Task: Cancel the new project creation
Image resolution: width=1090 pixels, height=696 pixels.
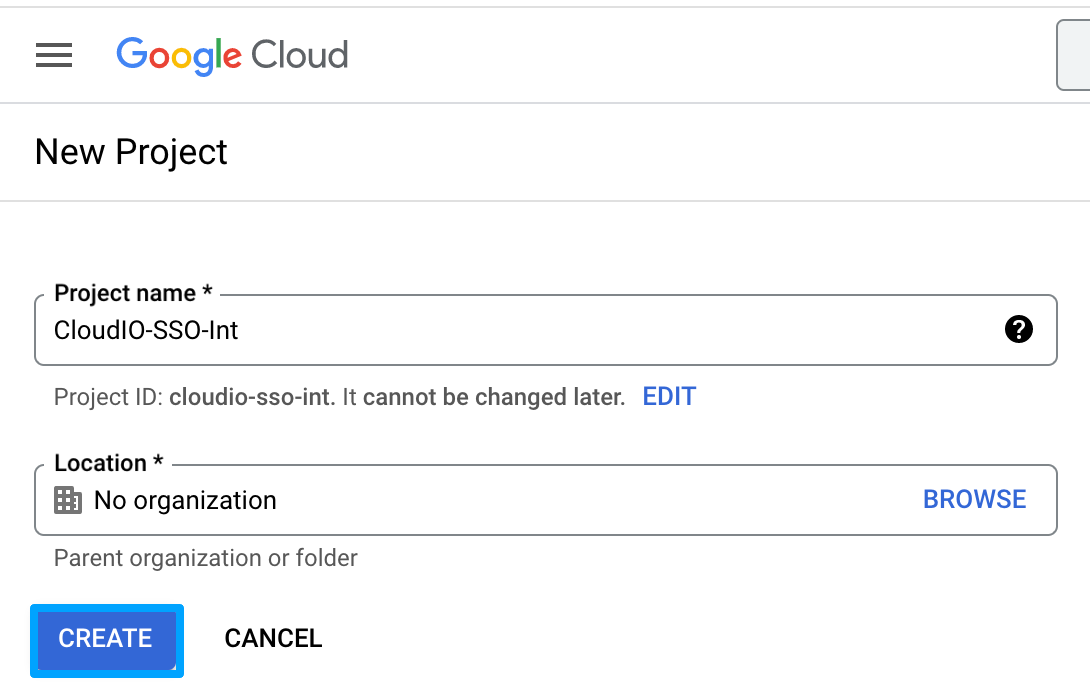Action: click(x=273, y=638)
